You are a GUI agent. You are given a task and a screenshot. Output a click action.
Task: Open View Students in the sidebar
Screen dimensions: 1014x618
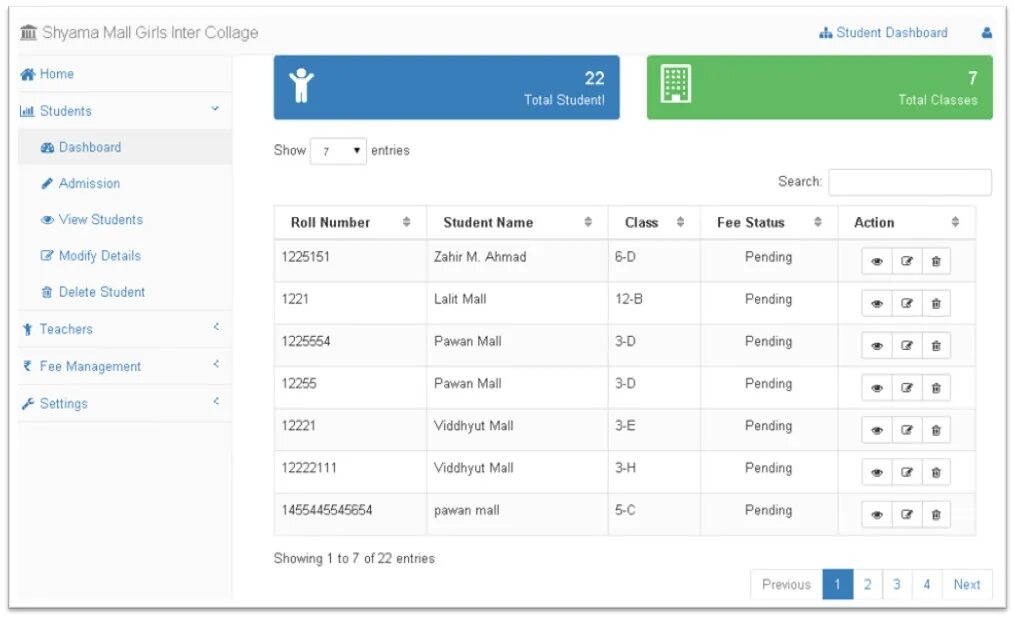pos(100,220)
